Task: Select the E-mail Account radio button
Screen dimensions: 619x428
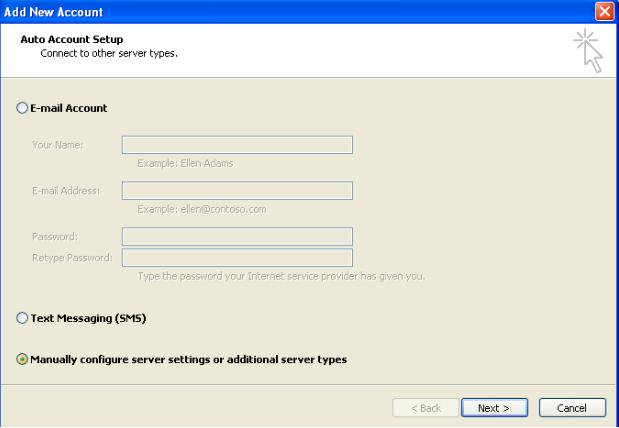Action: 22,108
